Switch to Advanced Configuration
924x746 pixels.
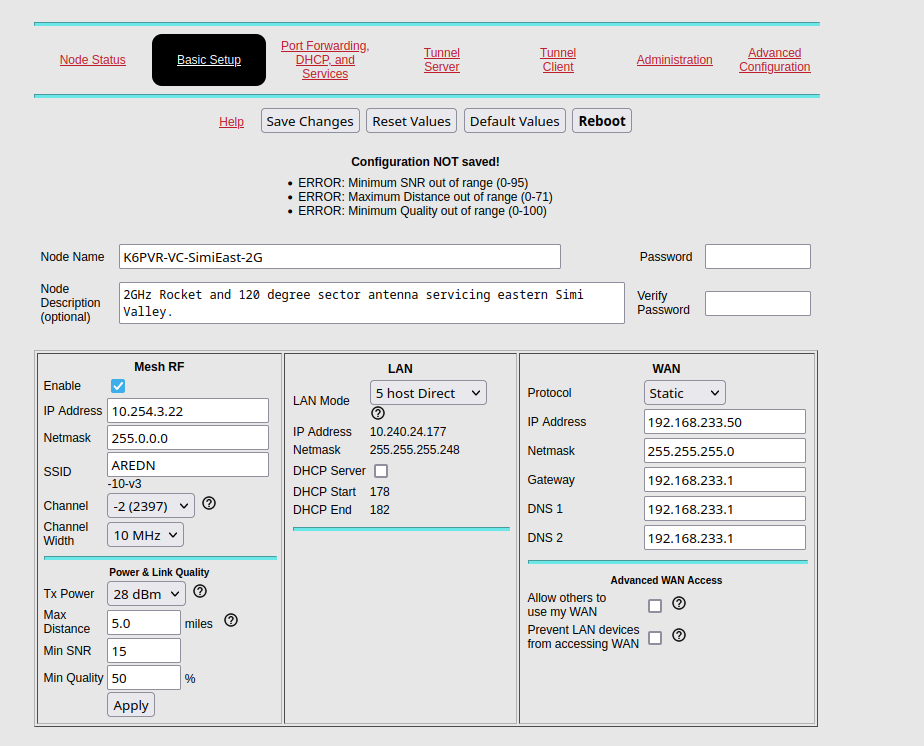(x=774, y=60)
